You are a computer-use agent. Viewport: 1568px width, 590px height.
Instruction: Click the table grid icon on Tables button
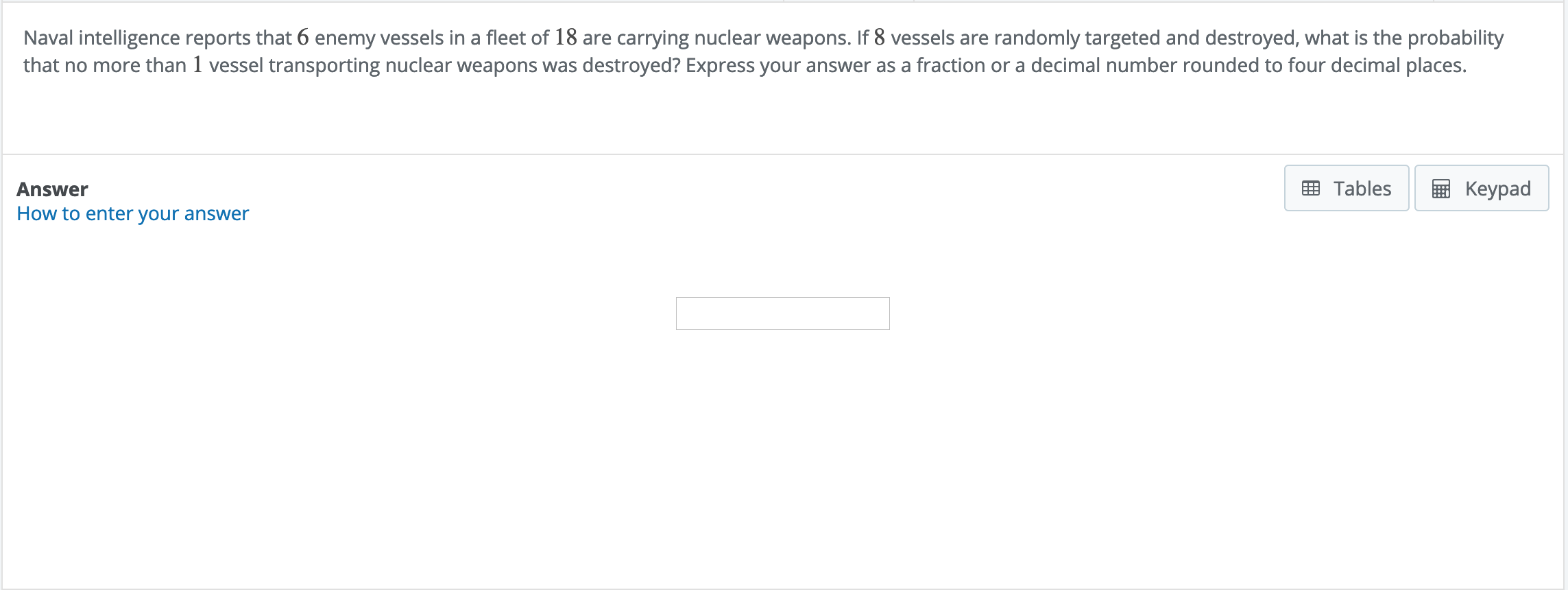click(x=1310, y=188)
